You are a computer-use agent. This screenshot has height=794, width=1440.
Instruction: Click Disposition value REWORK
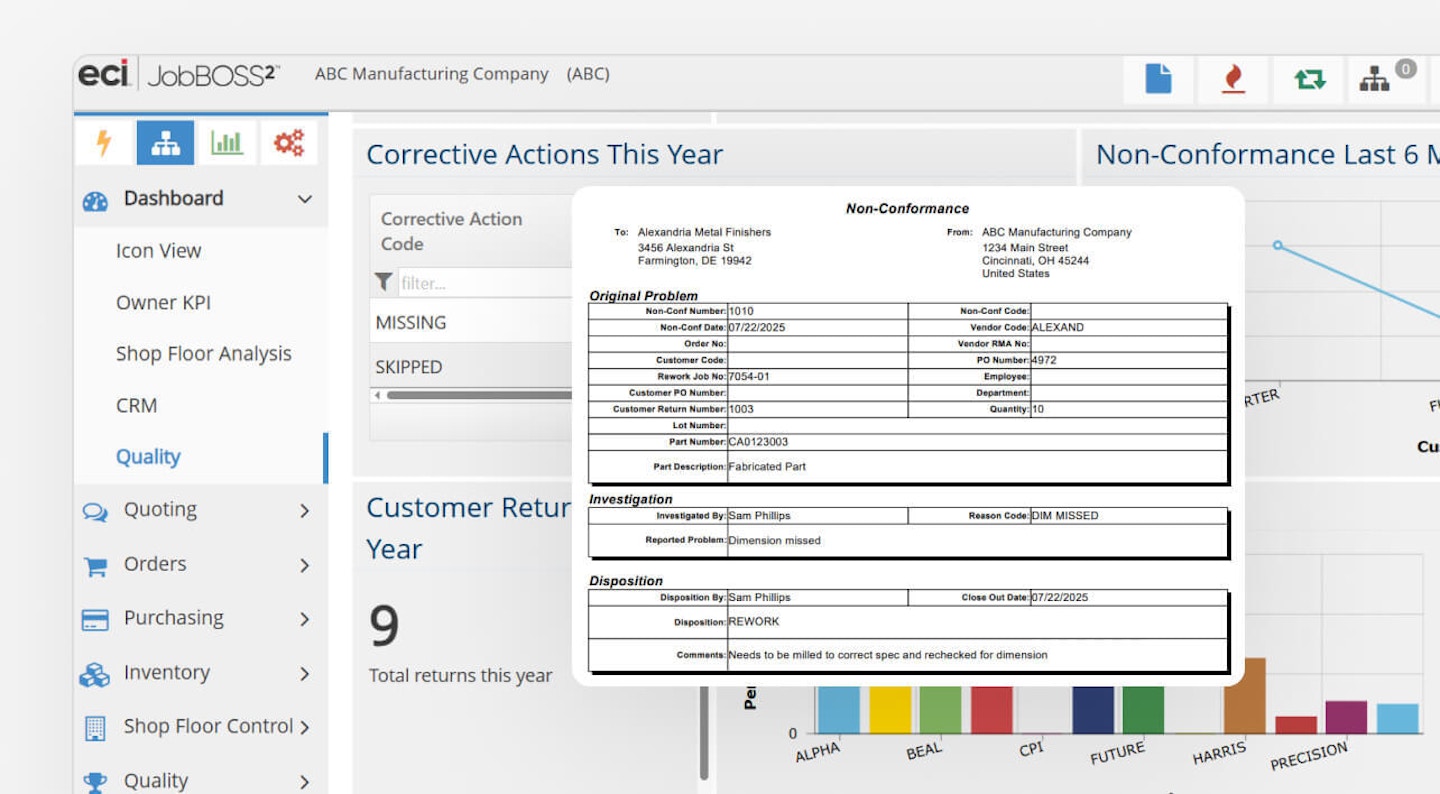754,621
